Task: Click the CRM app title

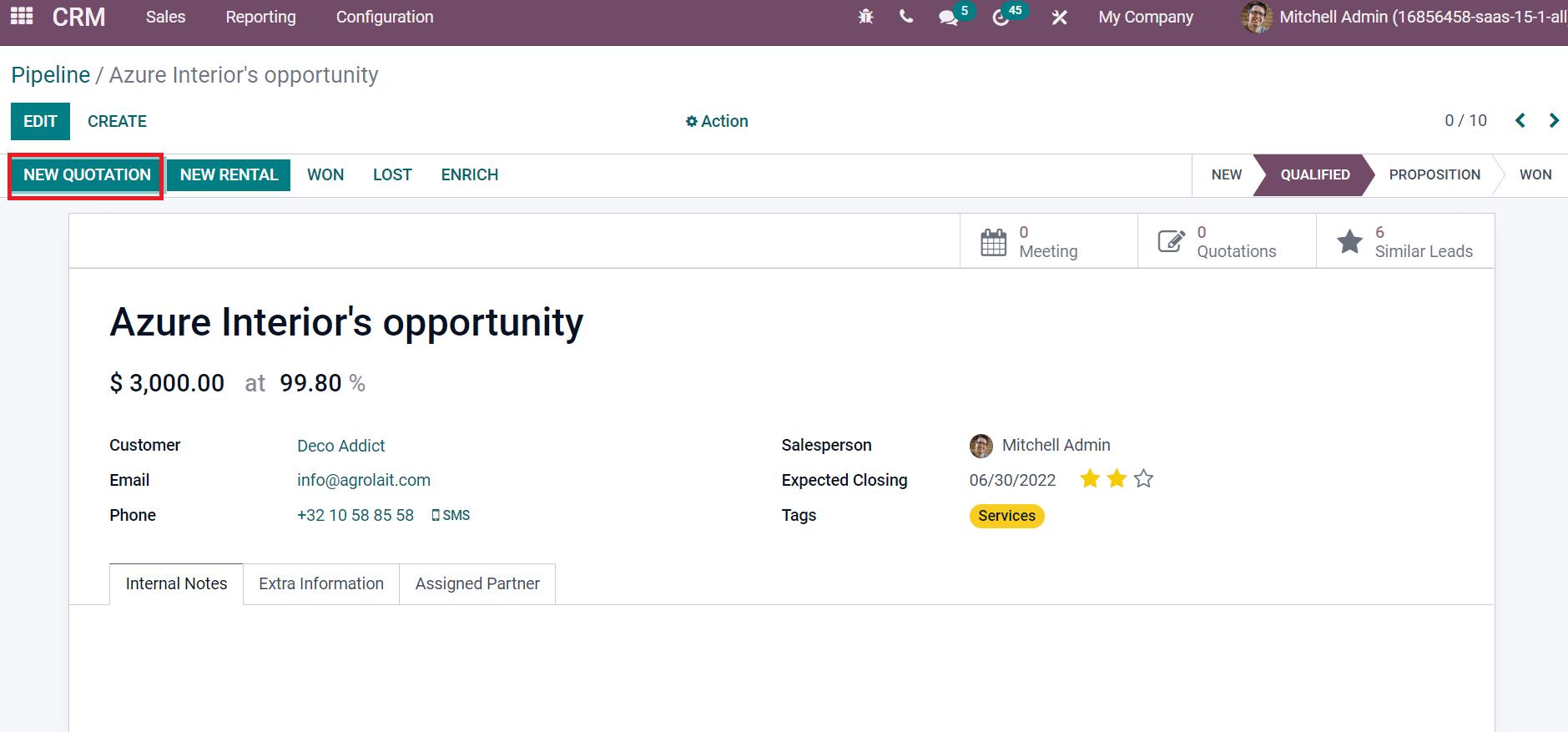Action: [x=78, y=17]
